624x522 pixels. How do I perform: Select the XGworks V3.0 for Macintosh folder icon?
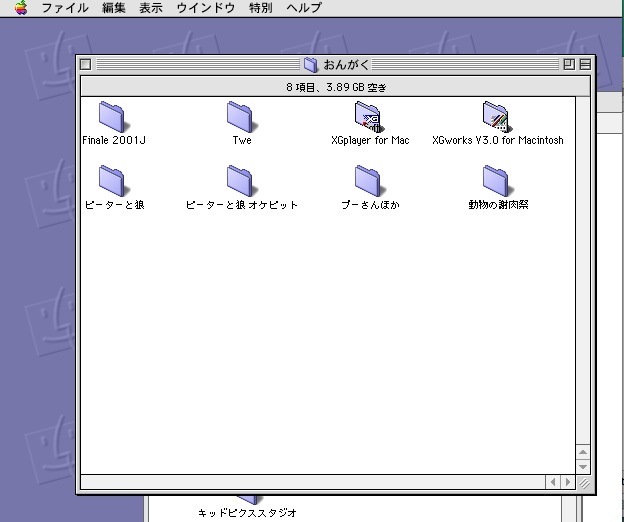point(497,117)
